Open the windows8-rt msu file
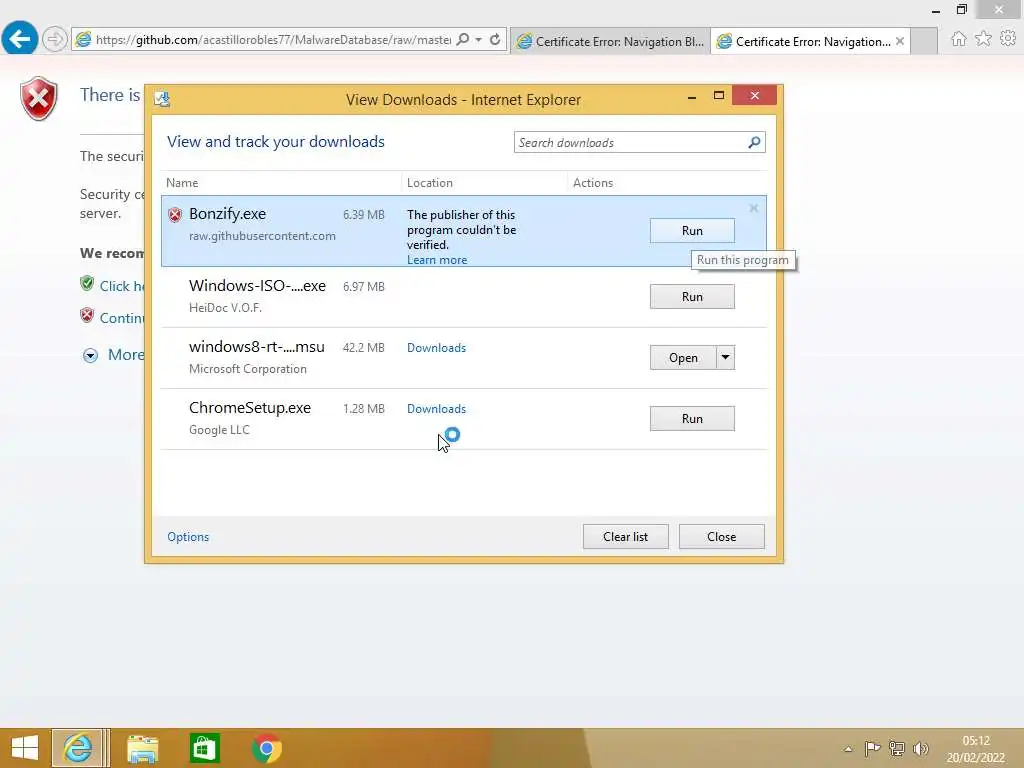The height and width of the screenshot is (768, 1024). 683,358
